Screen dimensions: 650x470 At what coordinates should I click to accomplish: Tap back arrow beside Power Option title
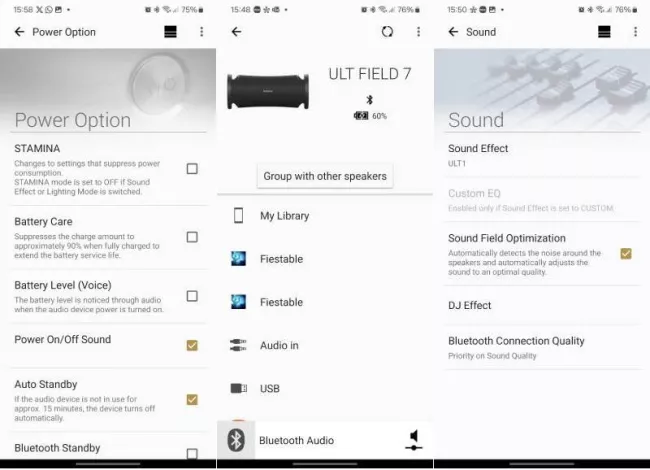click(x=19, y=32)
